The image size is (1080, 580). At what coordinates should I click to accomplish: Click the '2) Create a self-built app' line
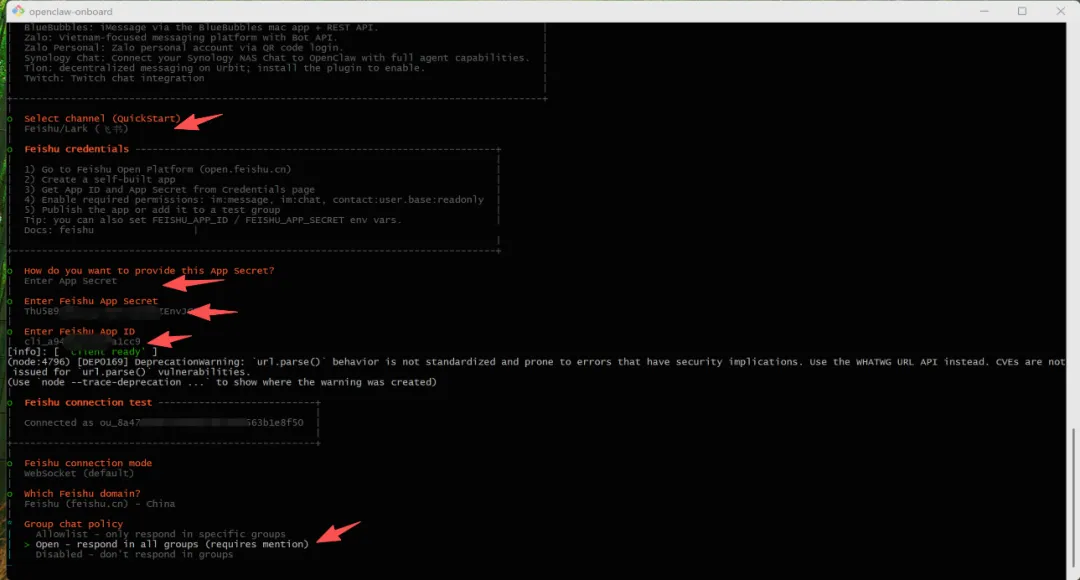coord(100,179)
